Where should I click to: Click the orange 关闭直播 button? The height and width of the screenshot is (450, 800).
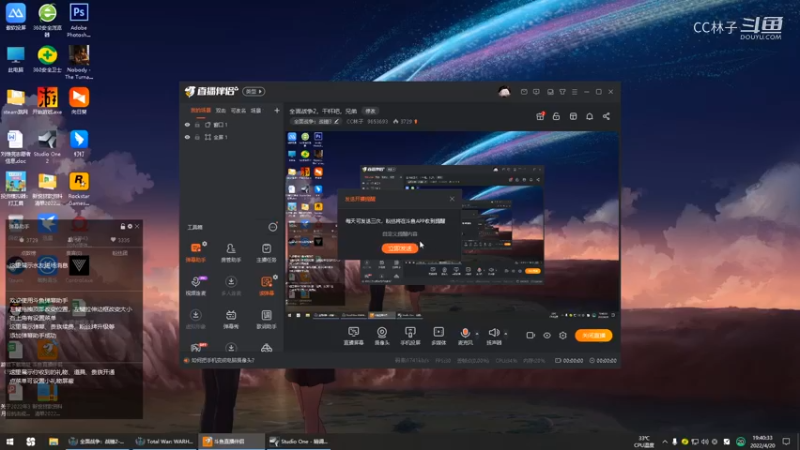[x=593, y=335]
